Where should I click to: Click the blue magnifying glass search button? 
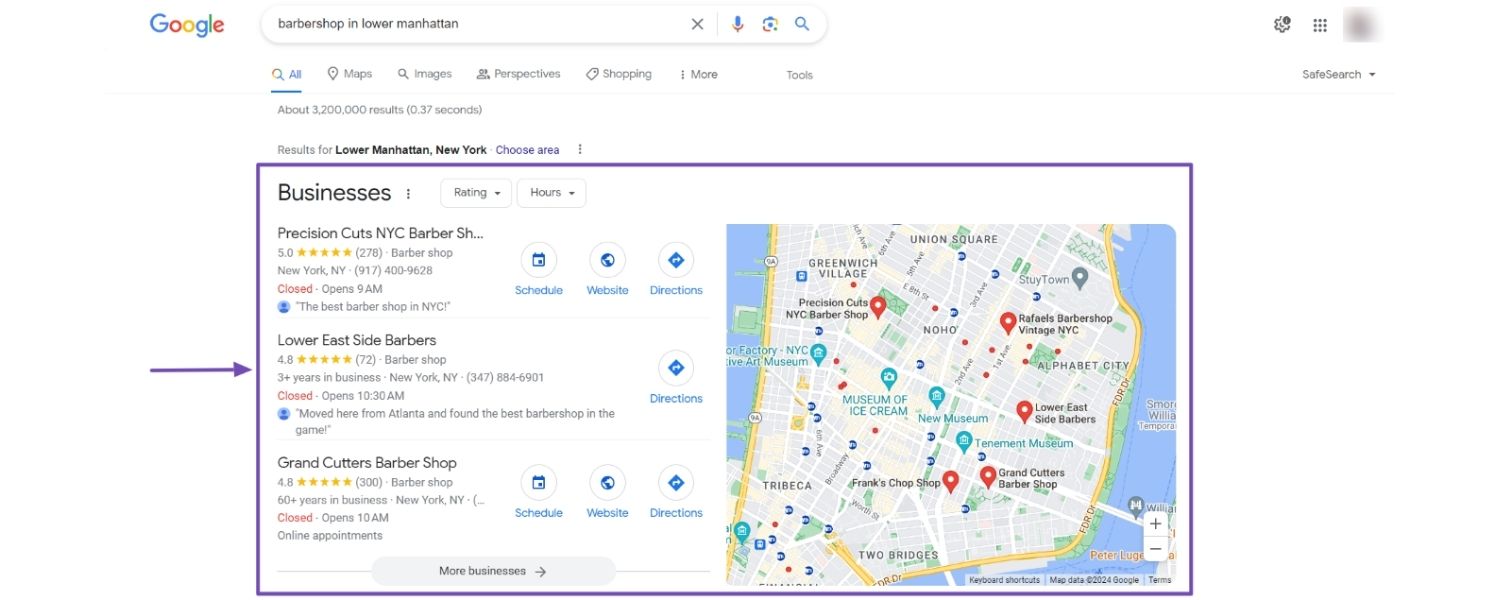click(802, 24)
